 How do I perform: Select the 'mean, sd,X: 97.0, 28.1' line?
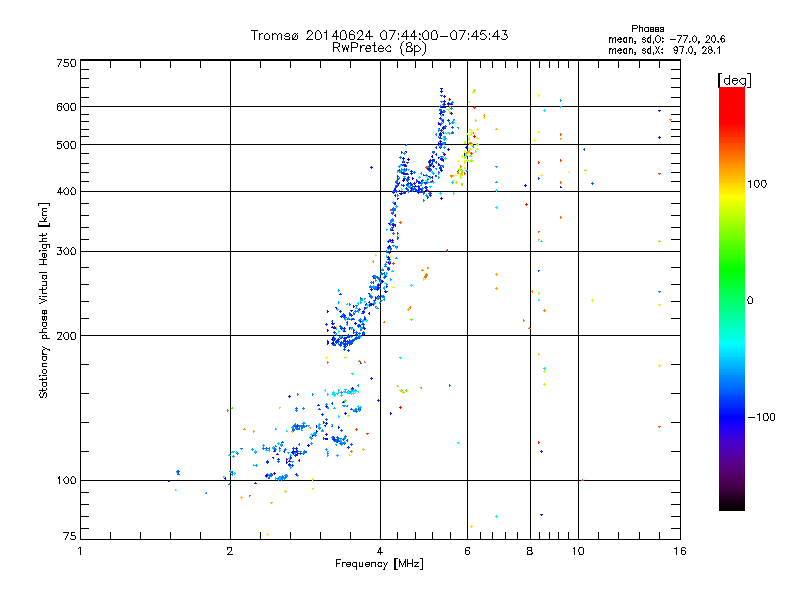click(664, 51)
